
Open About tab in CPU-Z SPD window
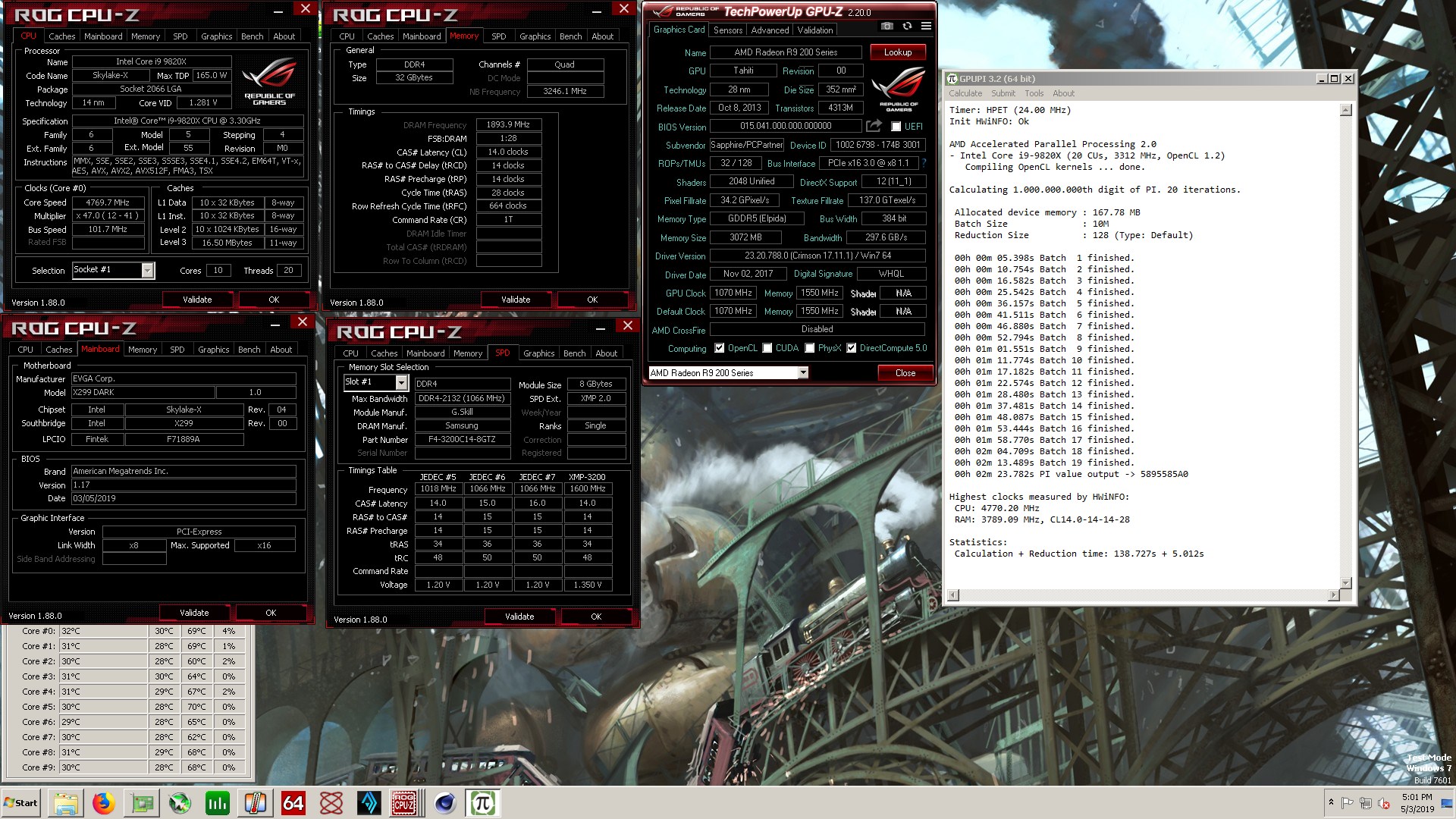(x=607, y=353)
